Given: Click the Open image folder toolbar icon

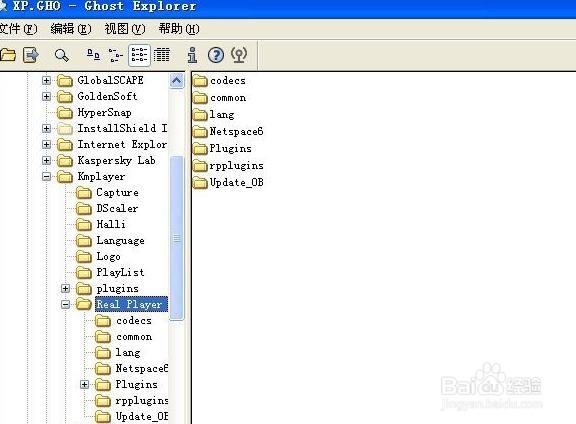Looking at the screenshot, I should [8, 55].
